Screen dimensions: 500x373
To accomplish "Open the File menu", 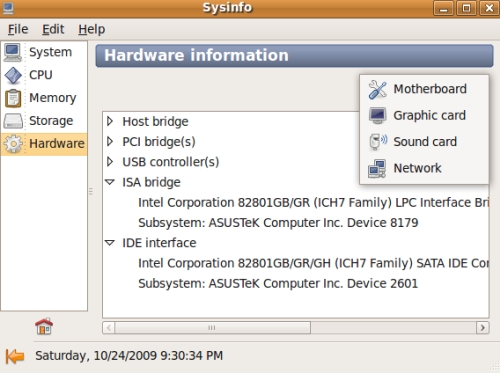I will [18, 29].
